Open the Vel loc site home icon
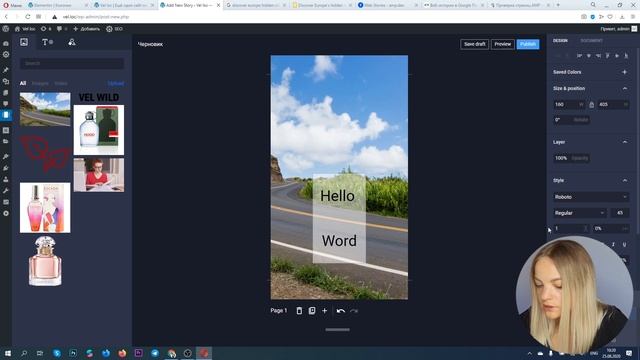The width and height of the screenshot is (640, 360). [x=17, y=29]
